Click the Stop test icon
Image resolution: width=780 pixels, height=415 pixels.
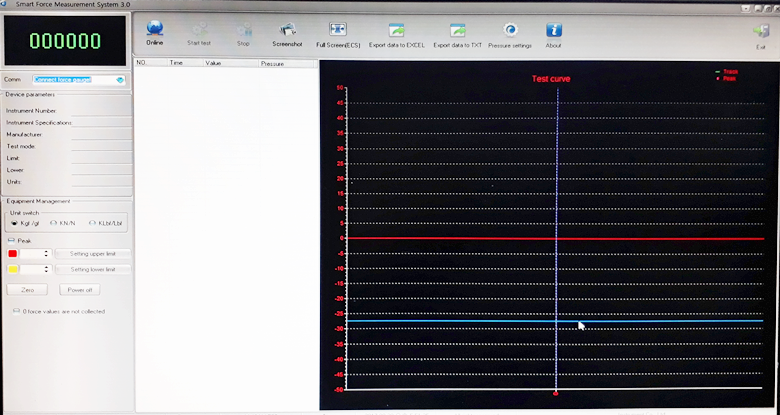click(243, 29)
